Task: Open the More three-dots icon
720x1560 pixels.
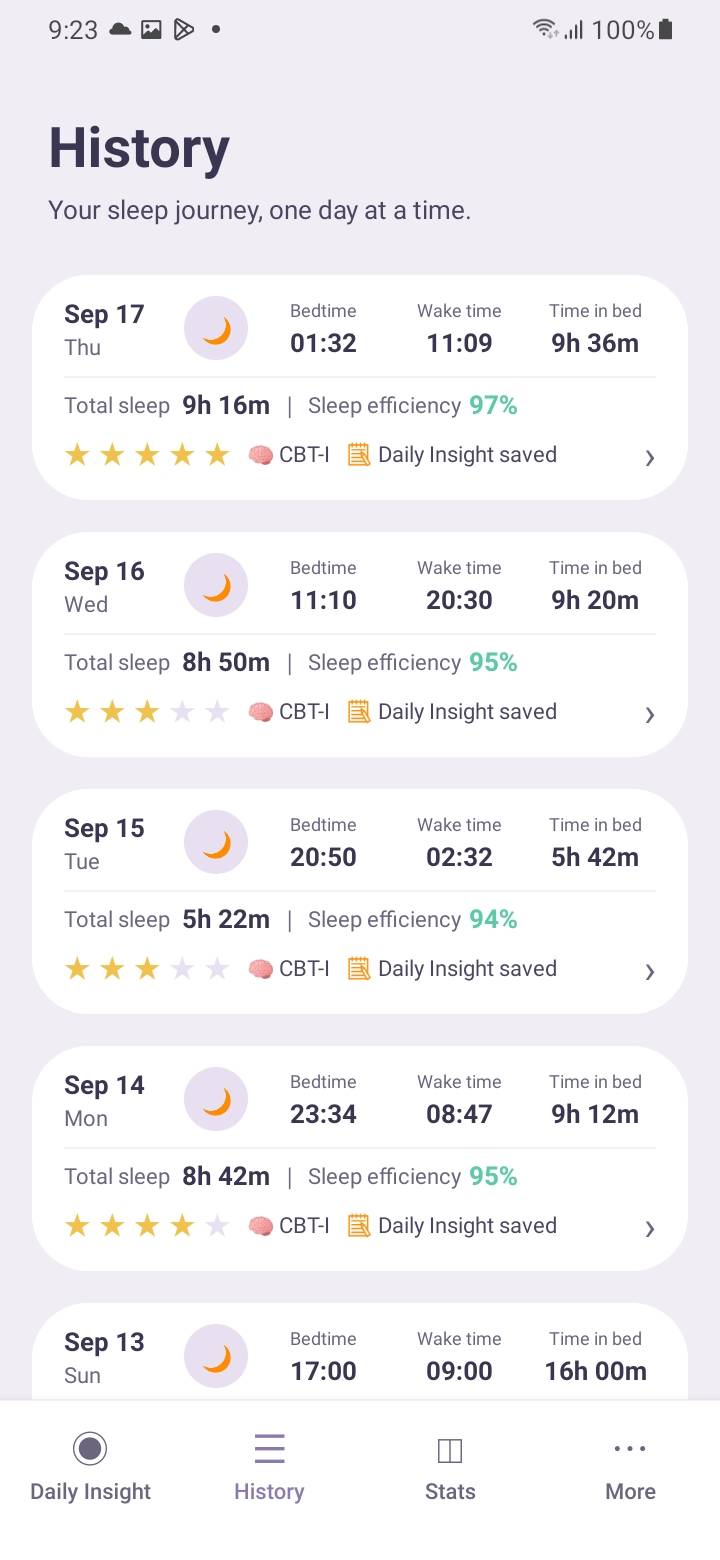Action: 630,1448
